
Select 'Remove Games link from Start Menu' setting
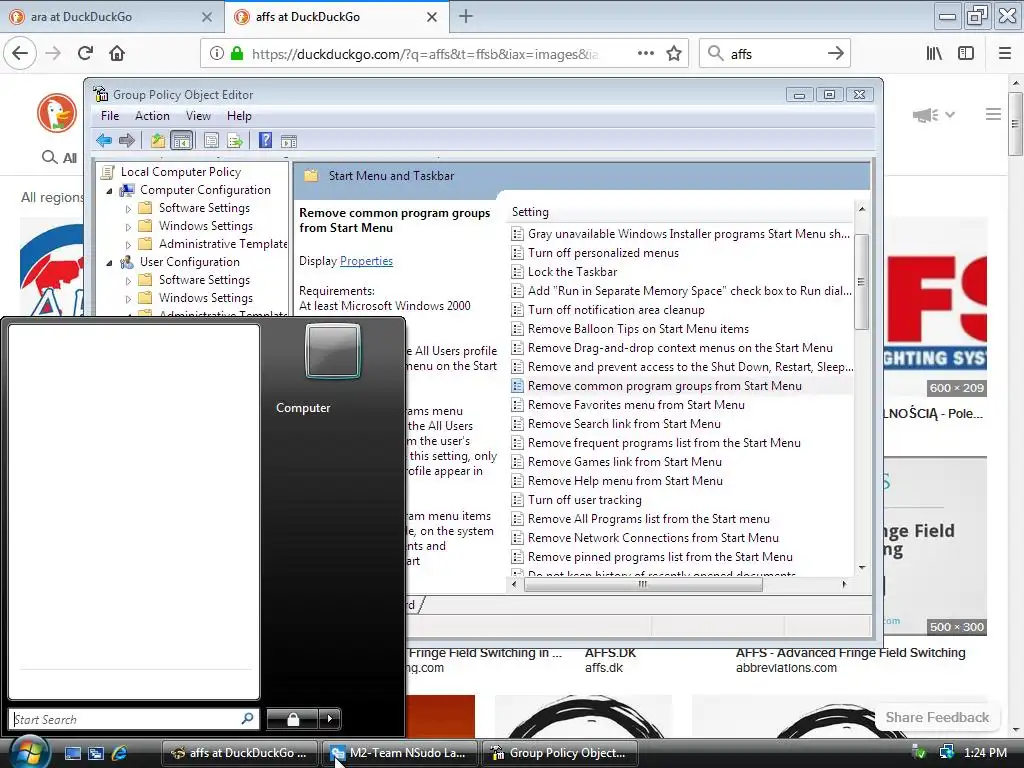point(624,462)
